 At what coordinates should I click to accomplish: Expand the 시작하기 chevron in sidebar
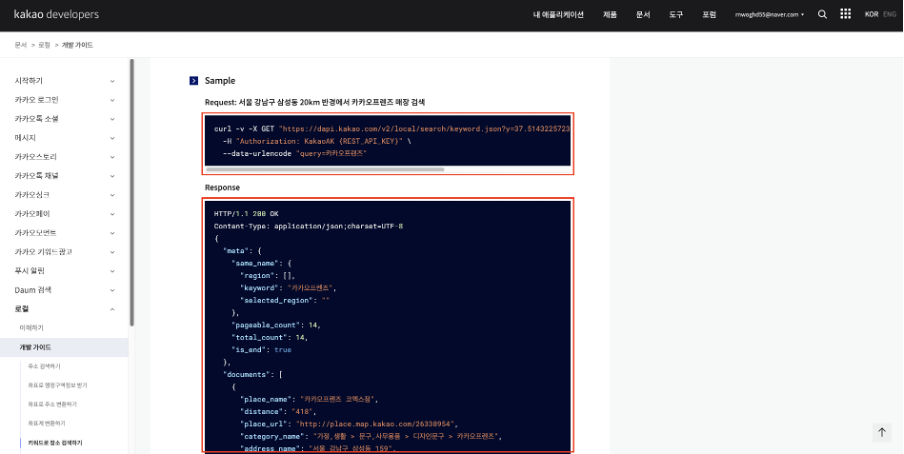coord(112,81)
